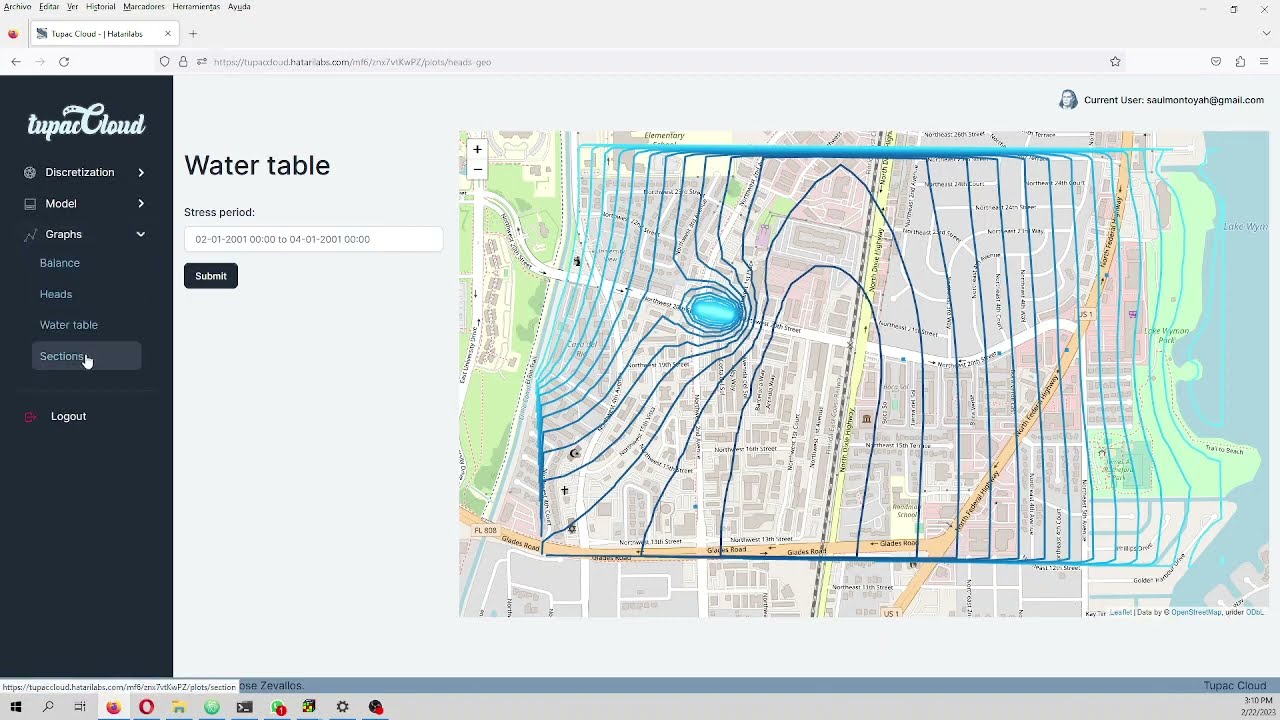Click the Logout arrow icon
Screen dimensions: 1280x720
pos(30,416)
